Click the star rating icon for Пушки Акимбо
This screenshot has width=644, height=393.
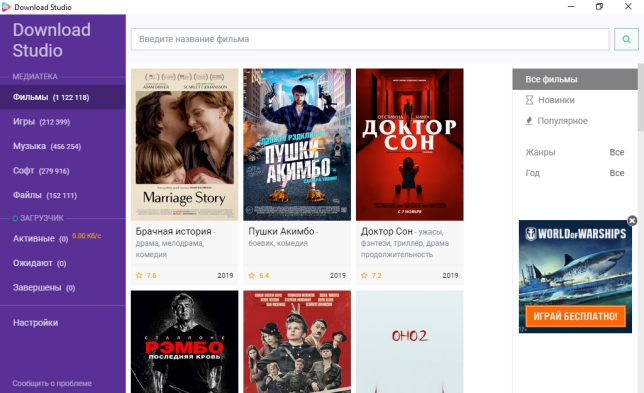252,276
